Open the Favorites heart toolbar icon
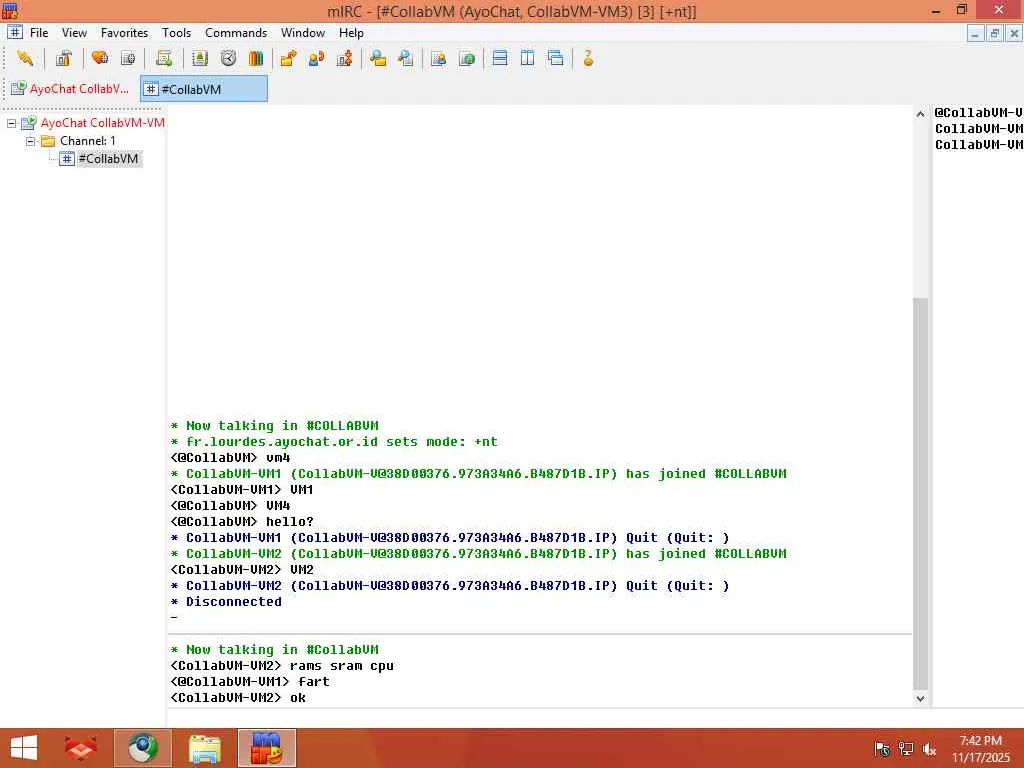 click(100, 59)
